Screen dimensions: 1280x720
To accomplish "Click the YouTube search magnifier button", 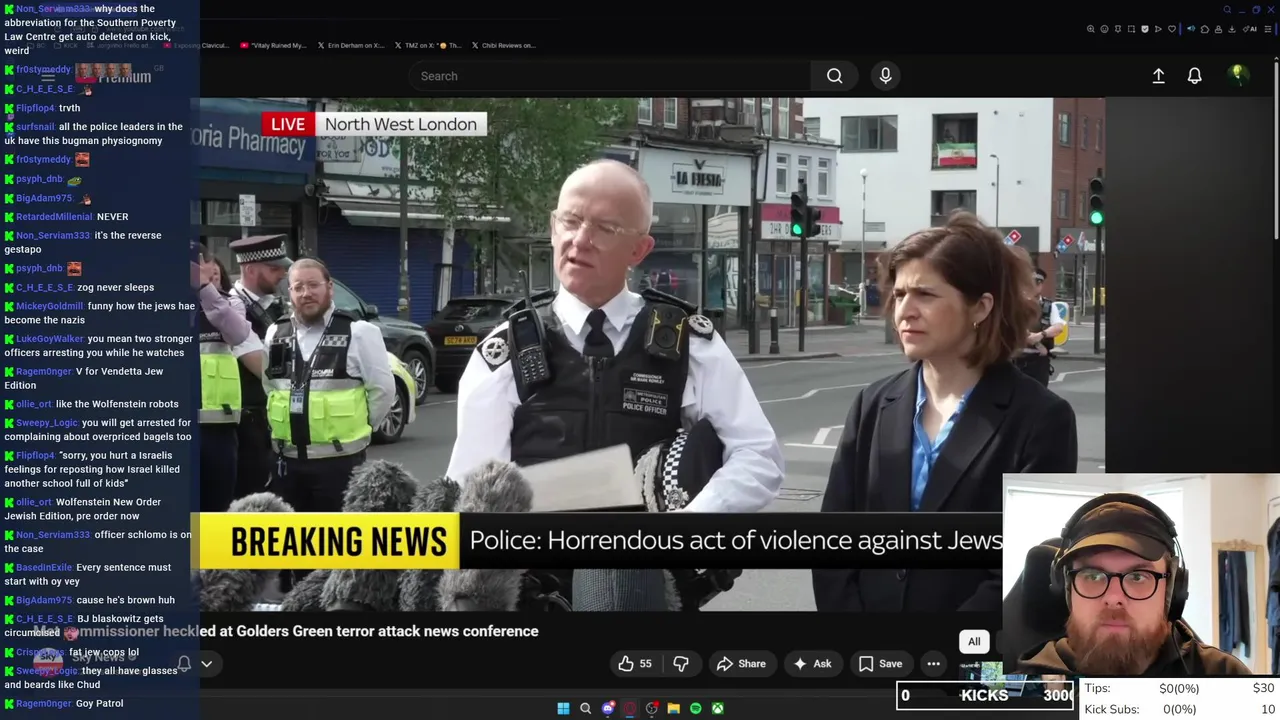I will (834, 76).
